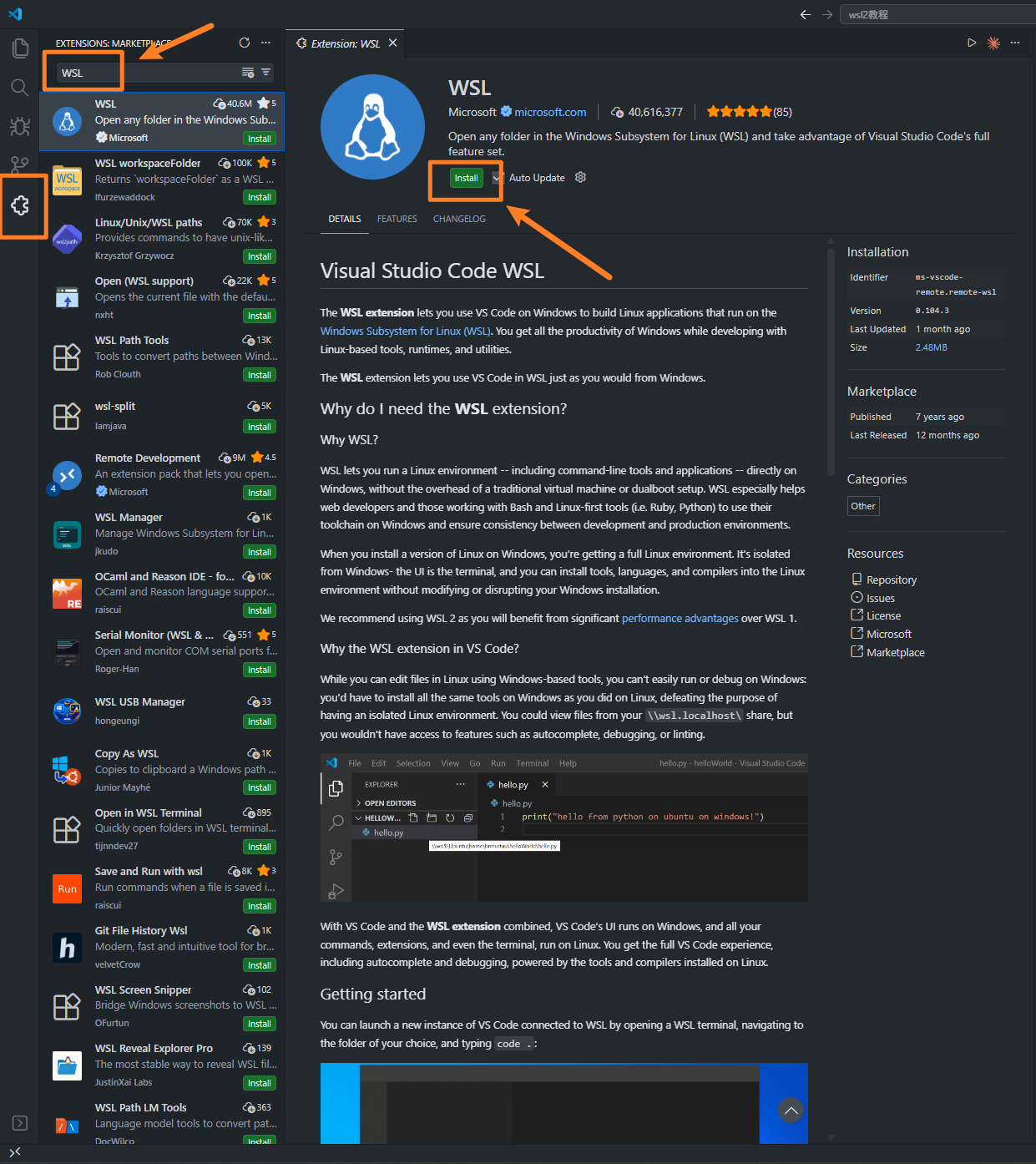Screen dimensions: 1036x1164
Task: Open the microsoft.com publisher link
Action: [x=550, y=112]
